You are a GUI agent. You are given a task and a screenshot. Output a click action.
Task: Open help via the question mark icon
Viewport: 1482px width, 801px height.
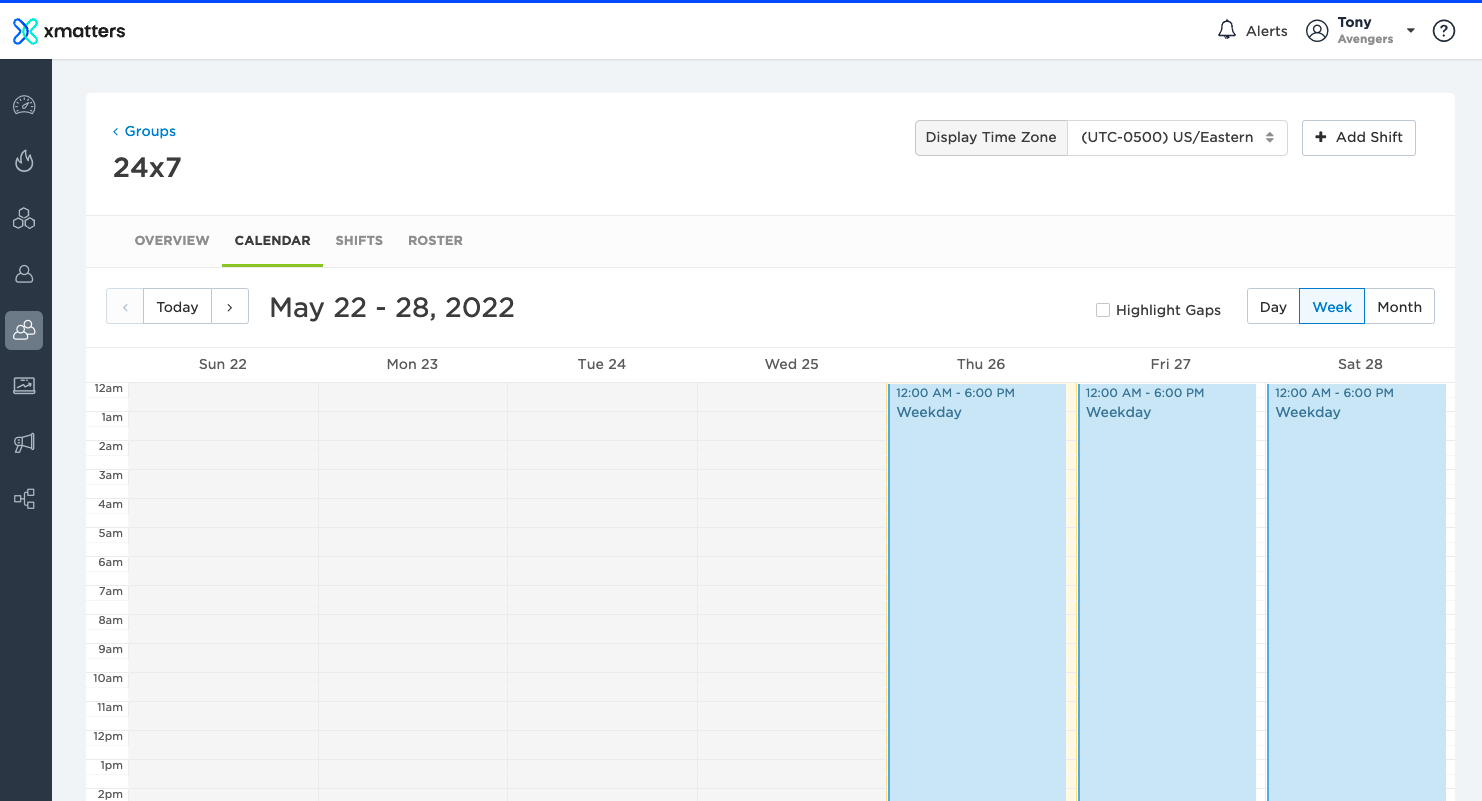[1443, 30]
